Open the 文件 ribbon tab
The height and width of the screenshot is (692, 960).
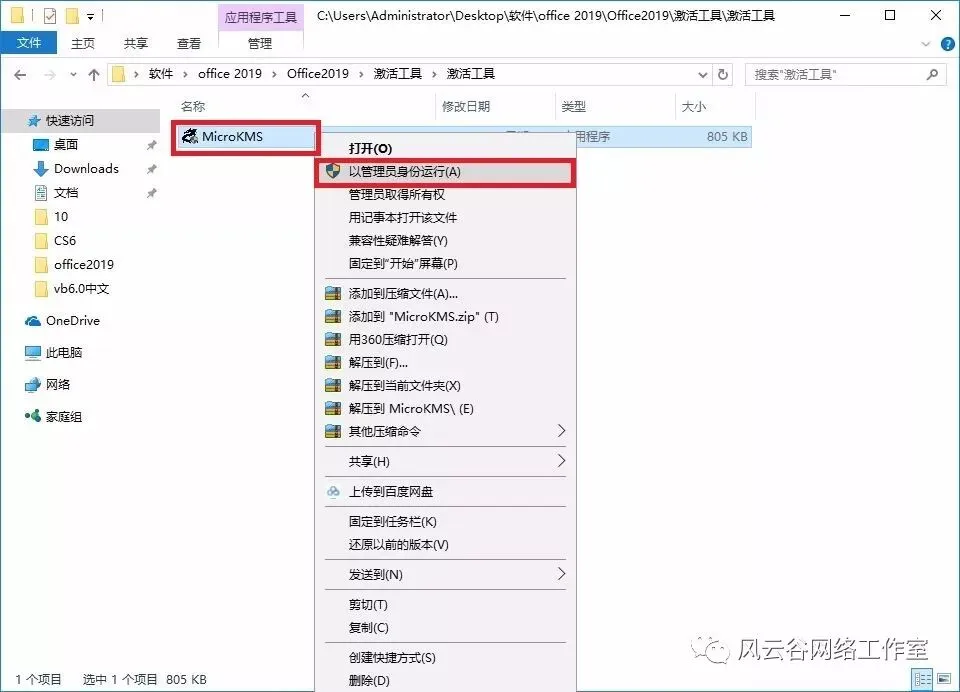[29, 43]
